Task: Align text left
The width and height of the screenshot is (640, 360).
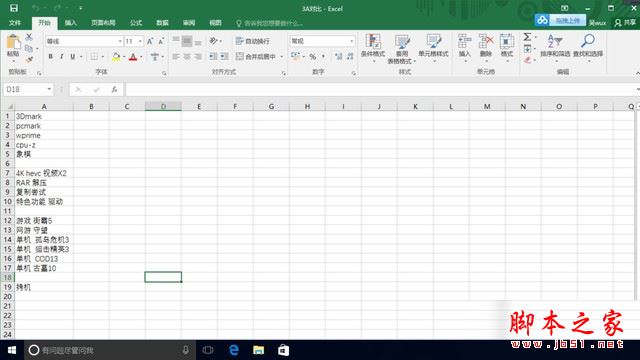Action: coord(176,57)
